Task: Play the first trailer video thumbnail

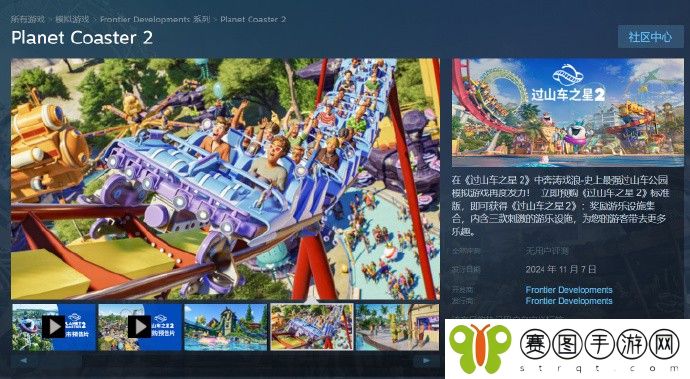Action: 54,327
